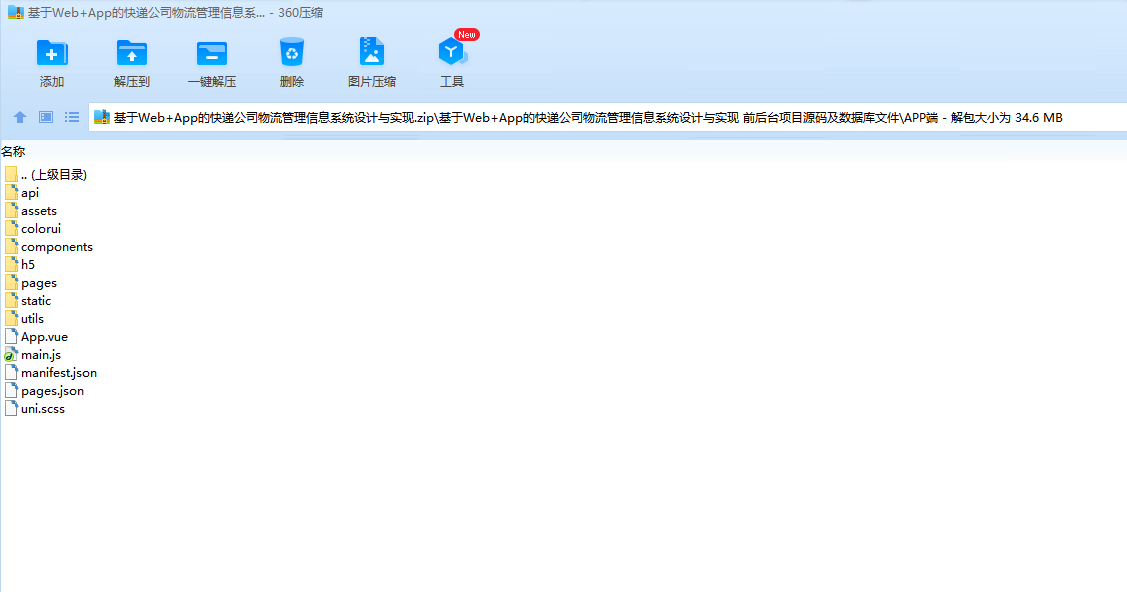Select the uni.scss file
This screenshot has height=592, width=1127.
coord(34,409)
